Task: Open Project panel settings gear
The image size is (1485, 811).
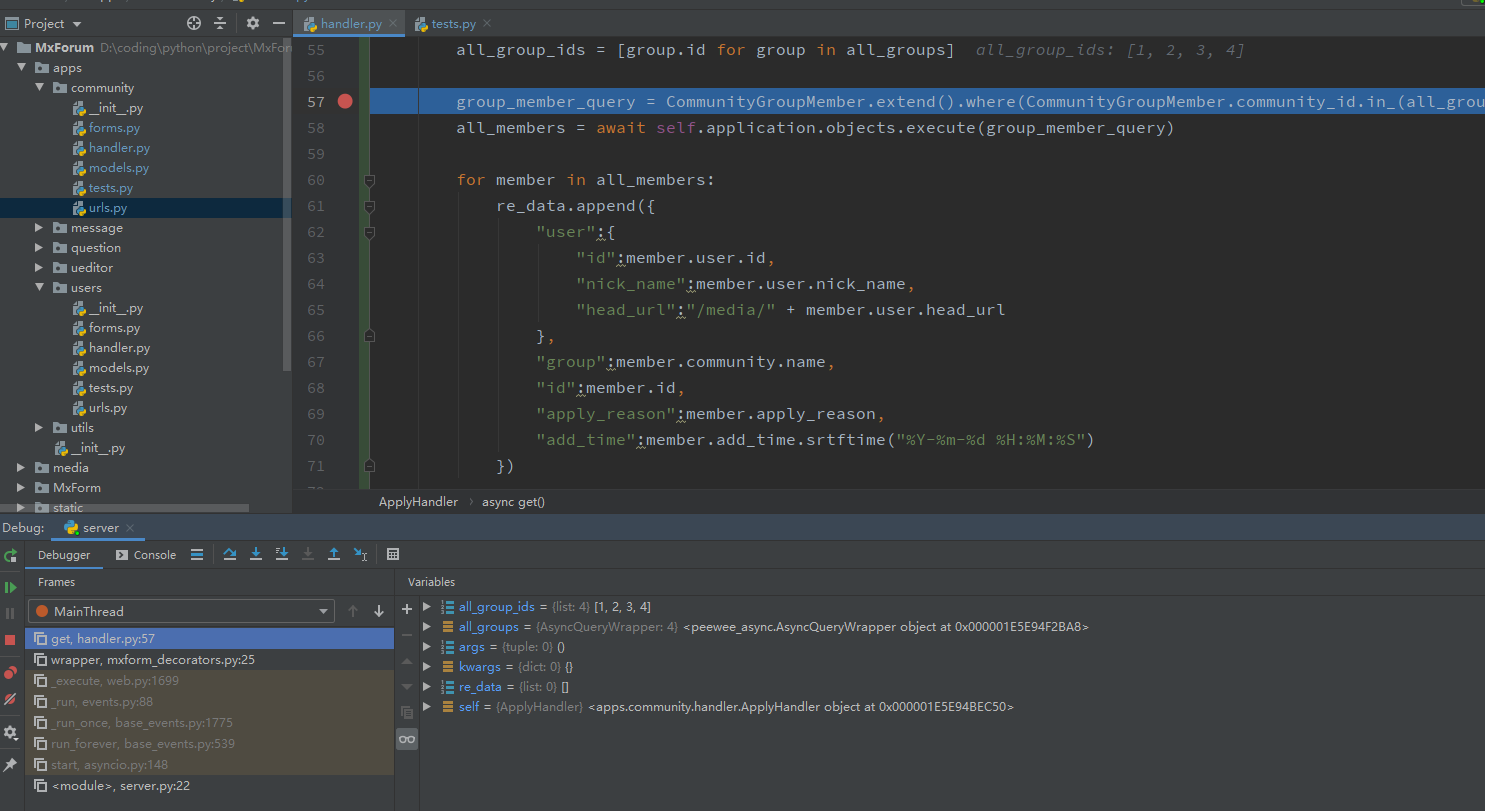Action: (x=253, y=23)
